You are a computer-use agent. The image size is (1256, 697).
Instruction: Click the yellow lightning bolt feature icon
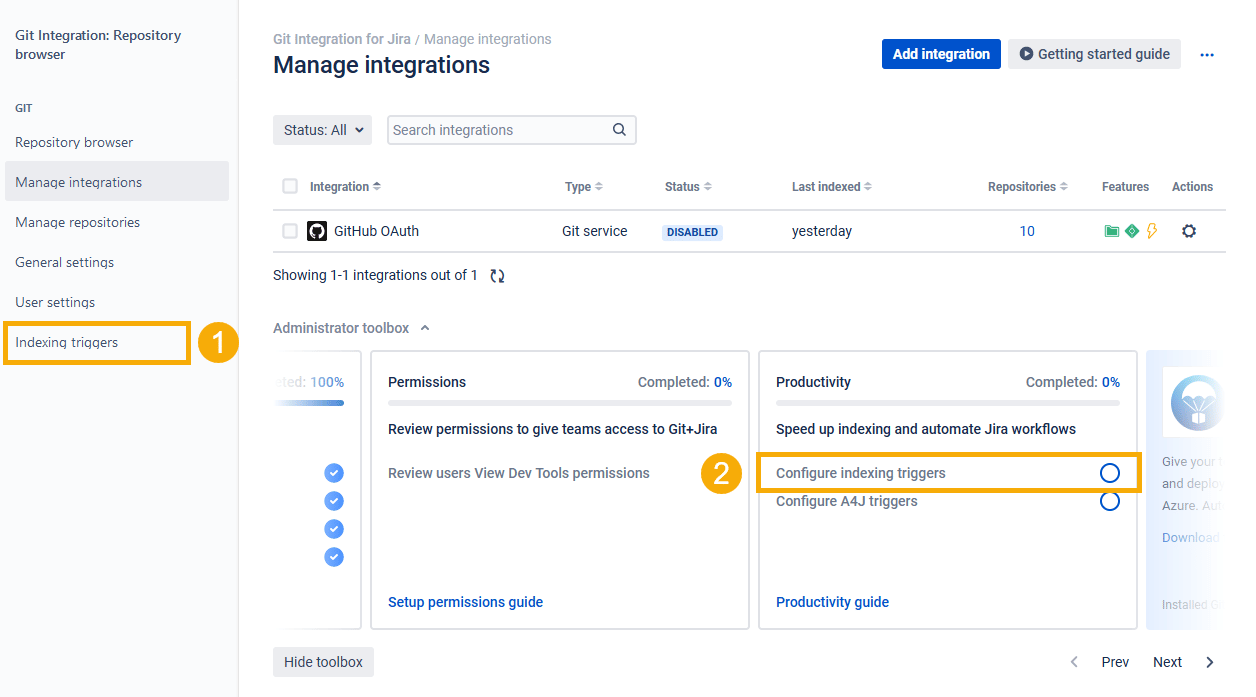1151,231
